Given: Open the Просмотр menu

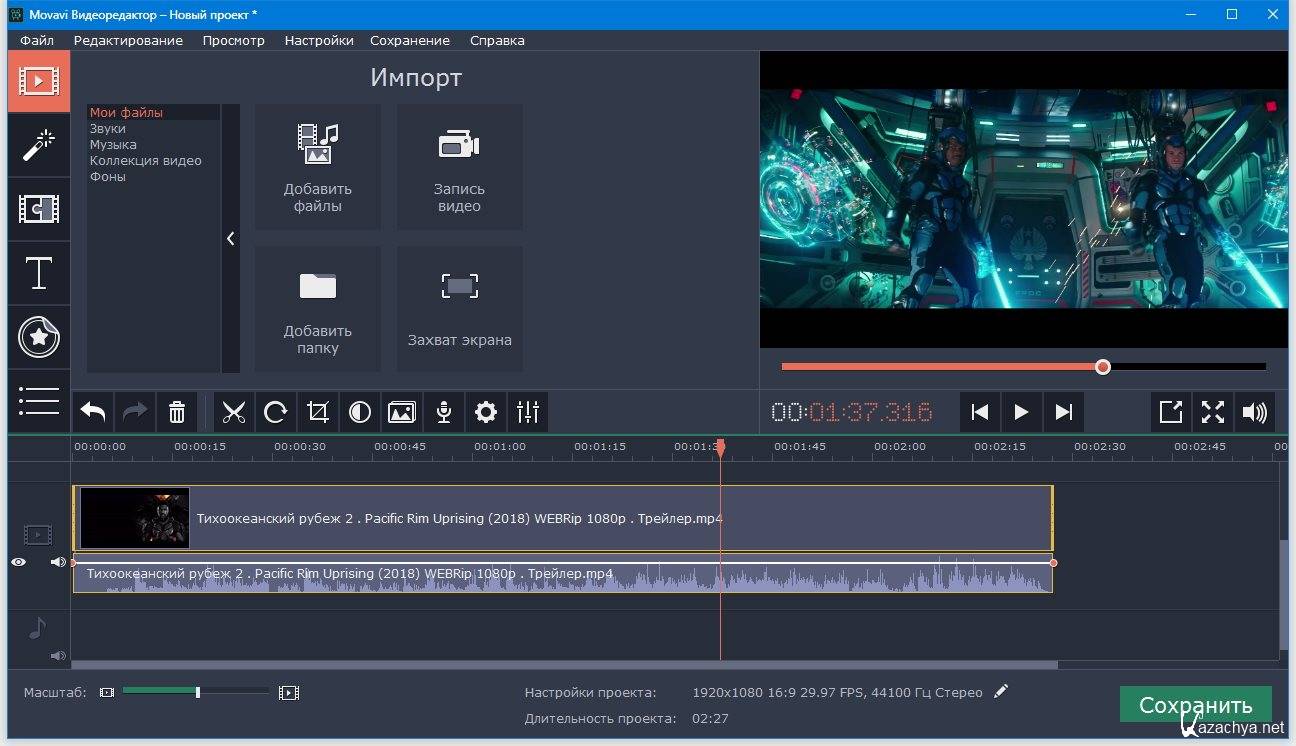Looking at the screenshot, I should click(x=233, y=40).
